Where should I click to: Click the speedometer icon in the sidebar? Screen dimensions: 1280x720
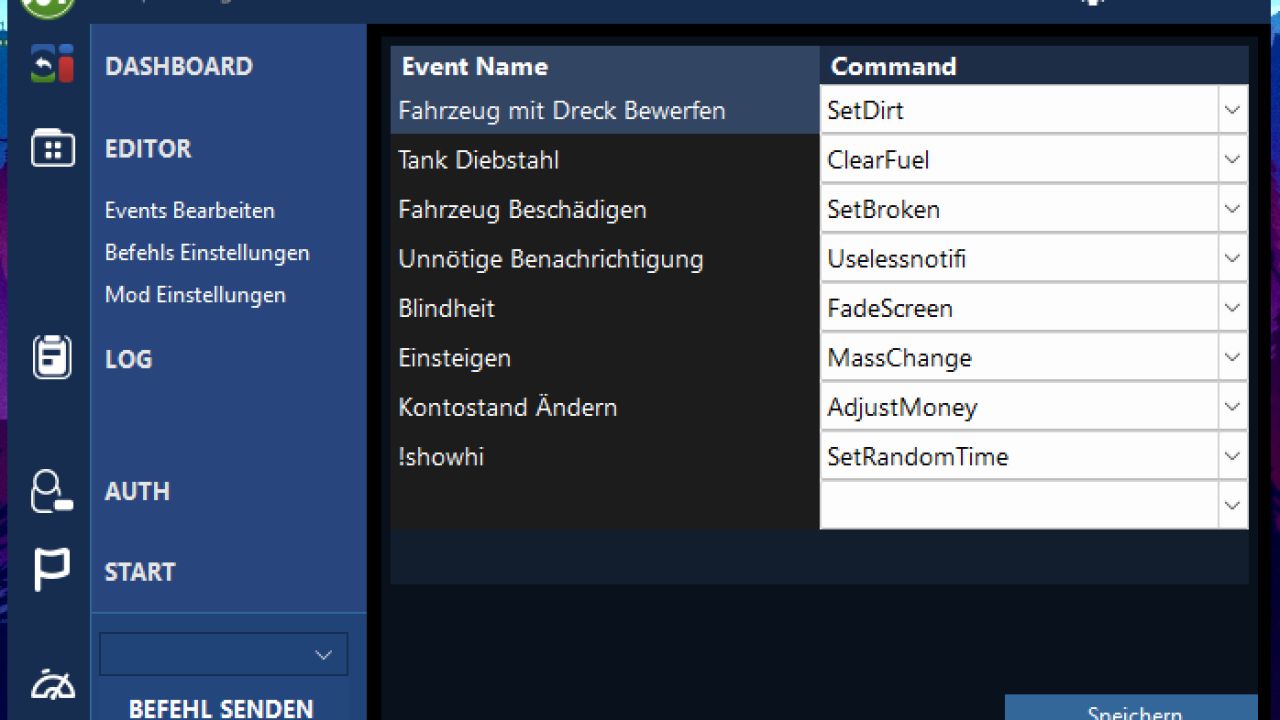click(53, 685)
